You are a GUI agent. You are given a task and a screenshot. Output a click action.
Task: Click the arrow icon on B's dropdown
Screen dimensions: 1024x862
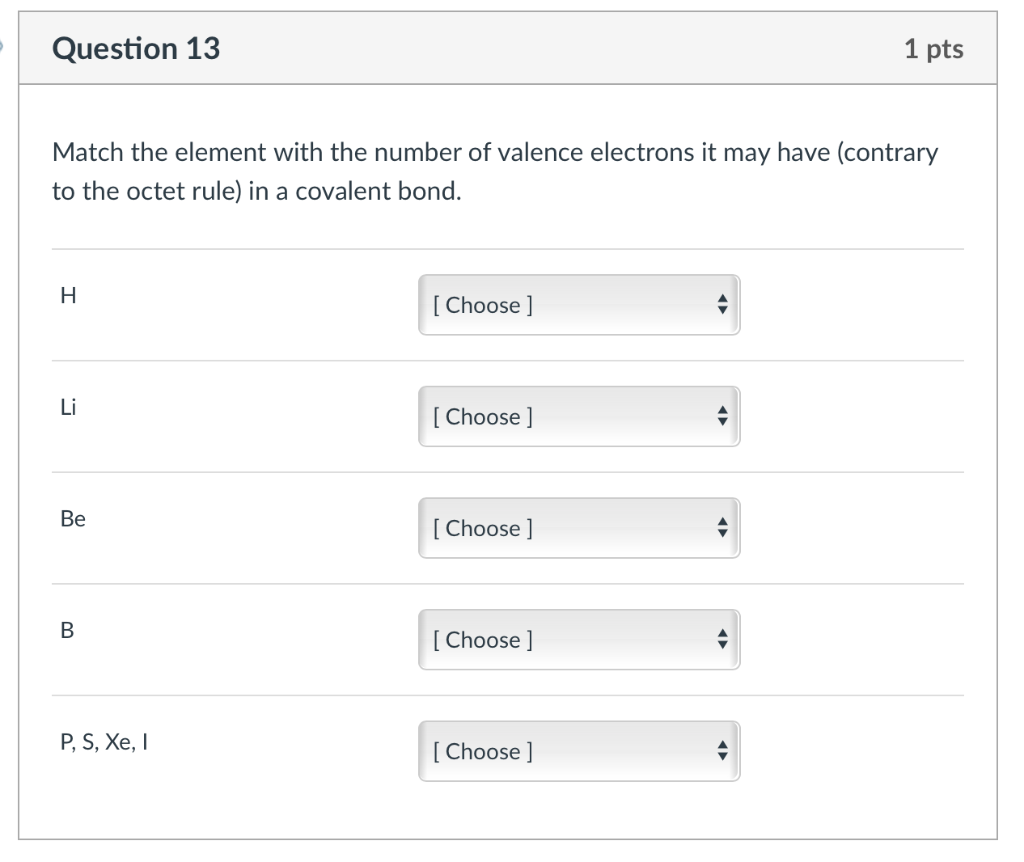coord(723,640)
